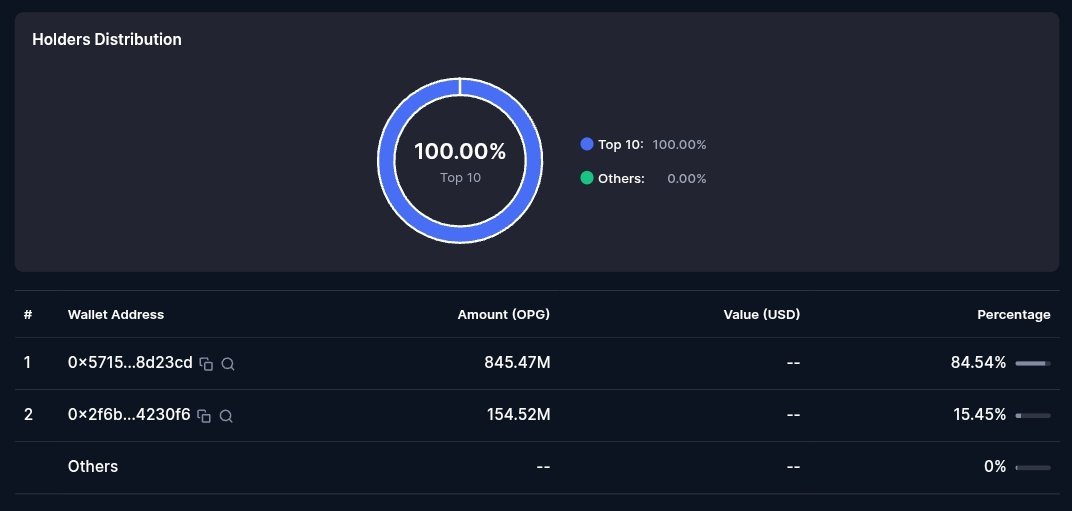The image size is (1072, 511).
Task: Copy wallet address 0x5715...8d23cd
Action: coord(206,364)
